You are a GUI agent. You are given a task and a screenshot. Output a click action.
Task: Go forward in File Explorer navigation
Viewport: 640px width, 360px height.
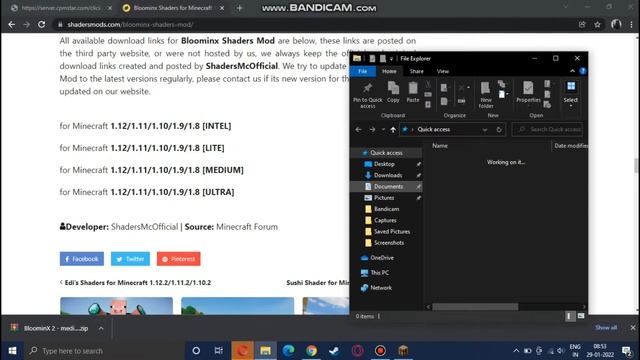pyautogui.click(x=372, y=129)
